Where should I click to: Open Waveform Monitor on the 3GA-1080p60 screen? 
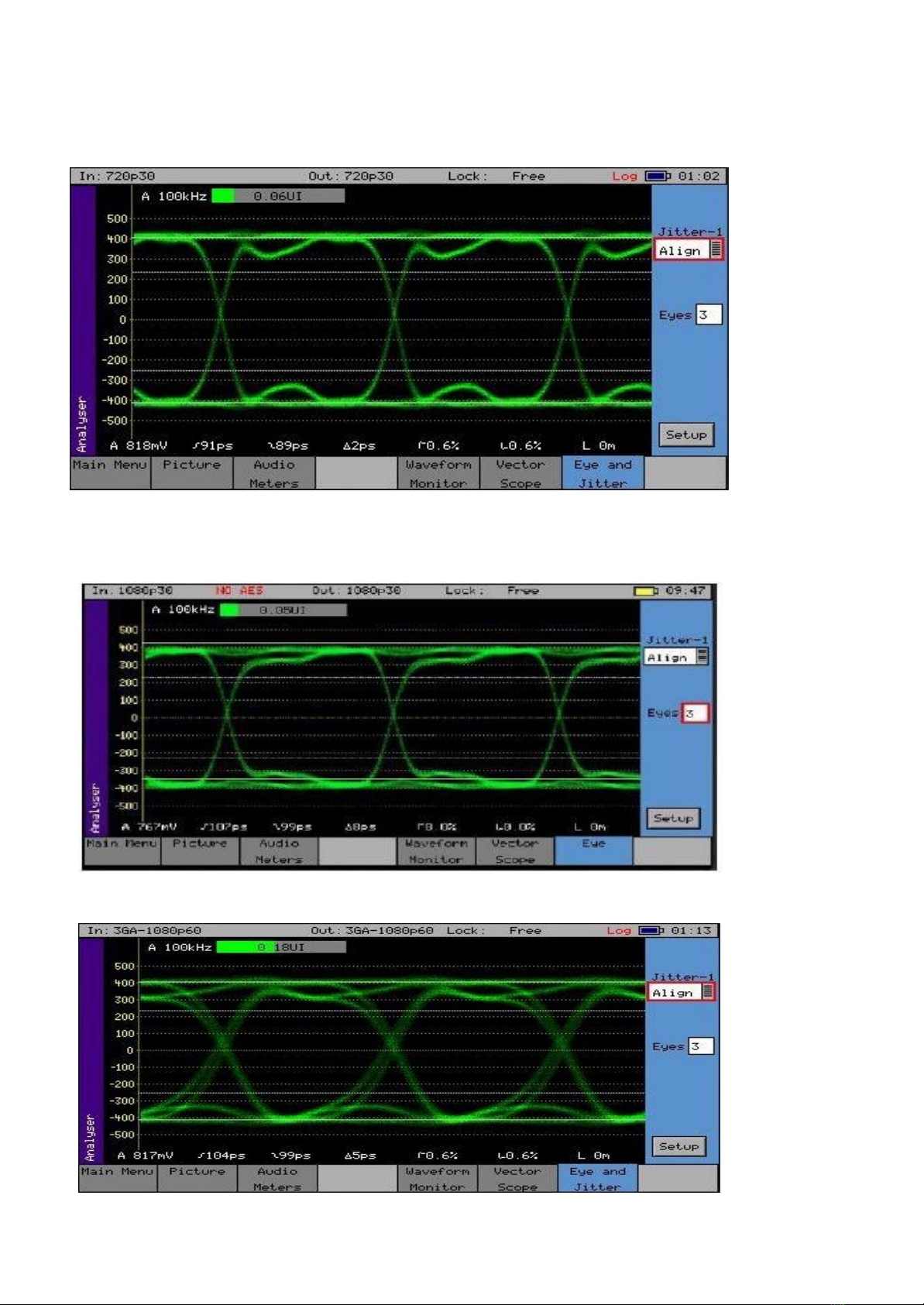438,1178
